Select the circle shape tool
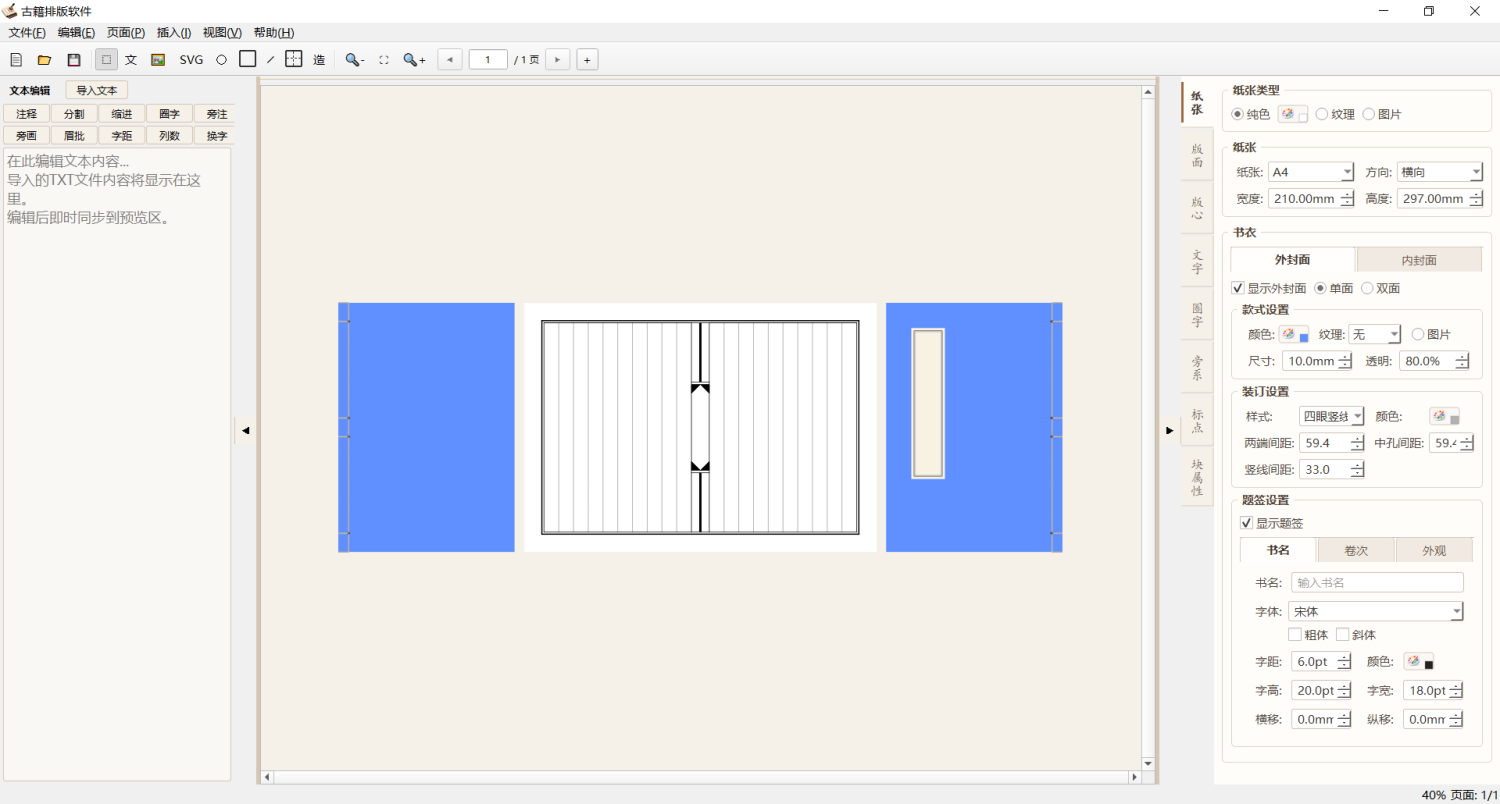 coord(221,60)
